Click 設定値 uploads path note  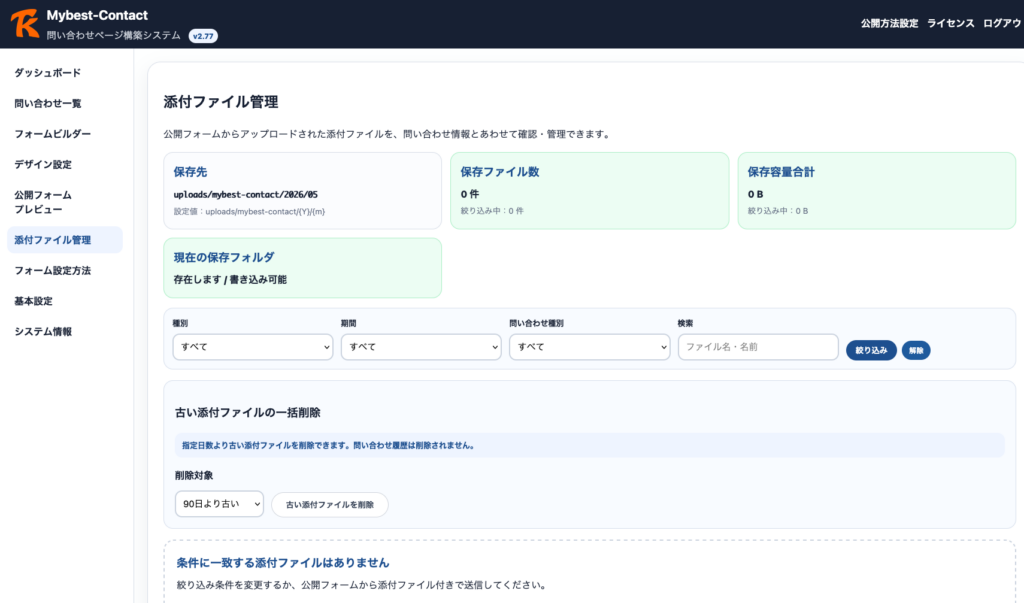click(249, 212)
